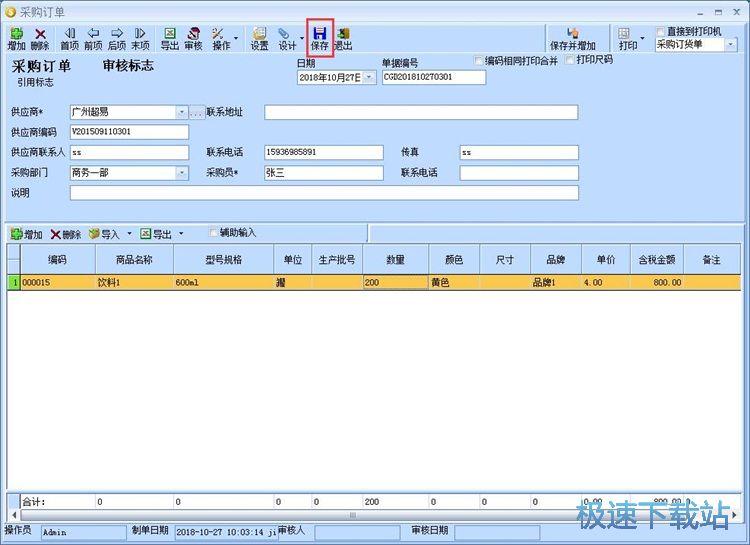Go to first record with 首项
Image resolution: width=750 pixels, height=545 pixels.
coord(69,39)
